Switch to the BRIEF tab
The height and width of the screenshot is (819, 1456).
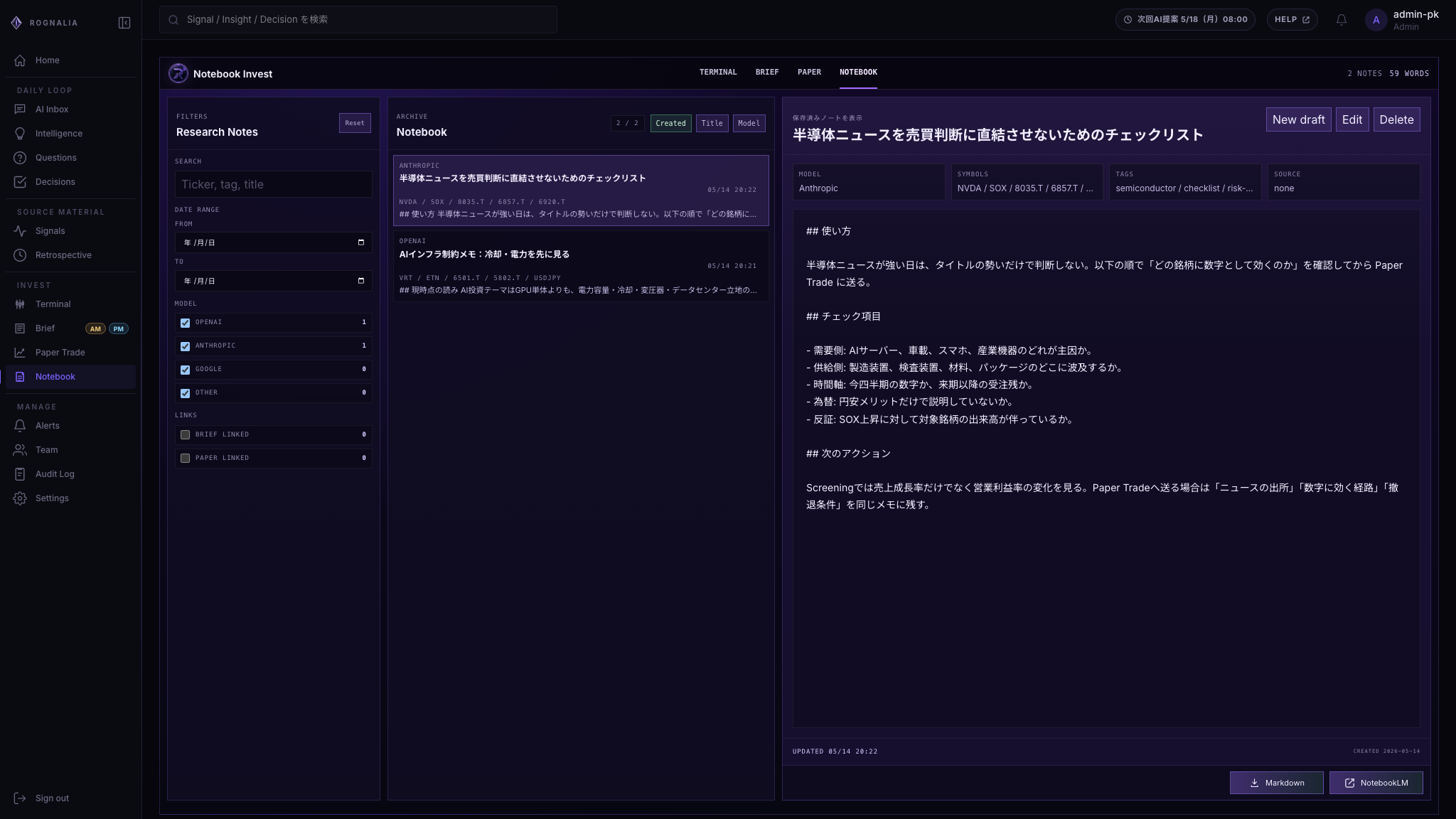pos(767,73)
